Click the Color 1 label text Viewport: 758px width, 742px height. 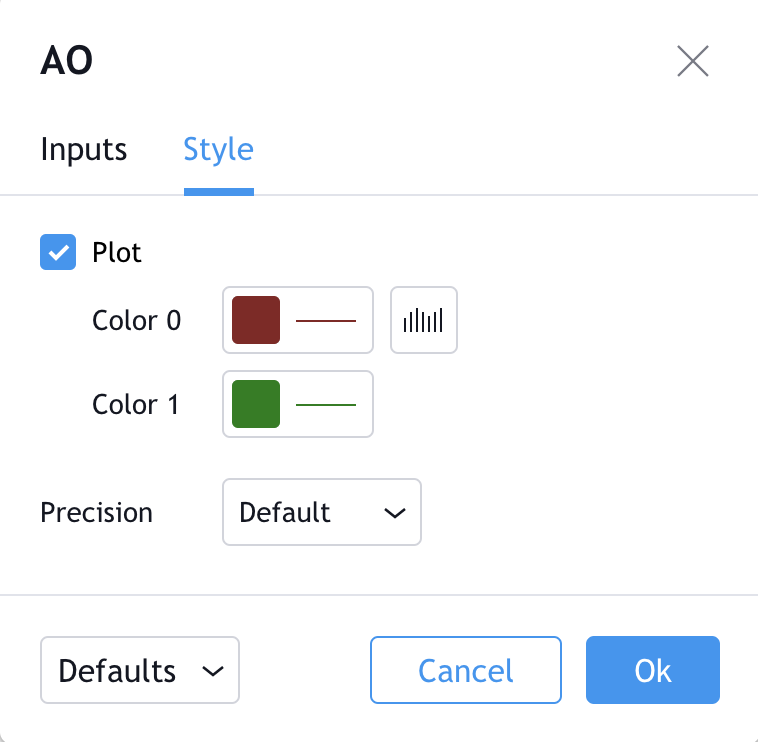(x=135, y=405)
